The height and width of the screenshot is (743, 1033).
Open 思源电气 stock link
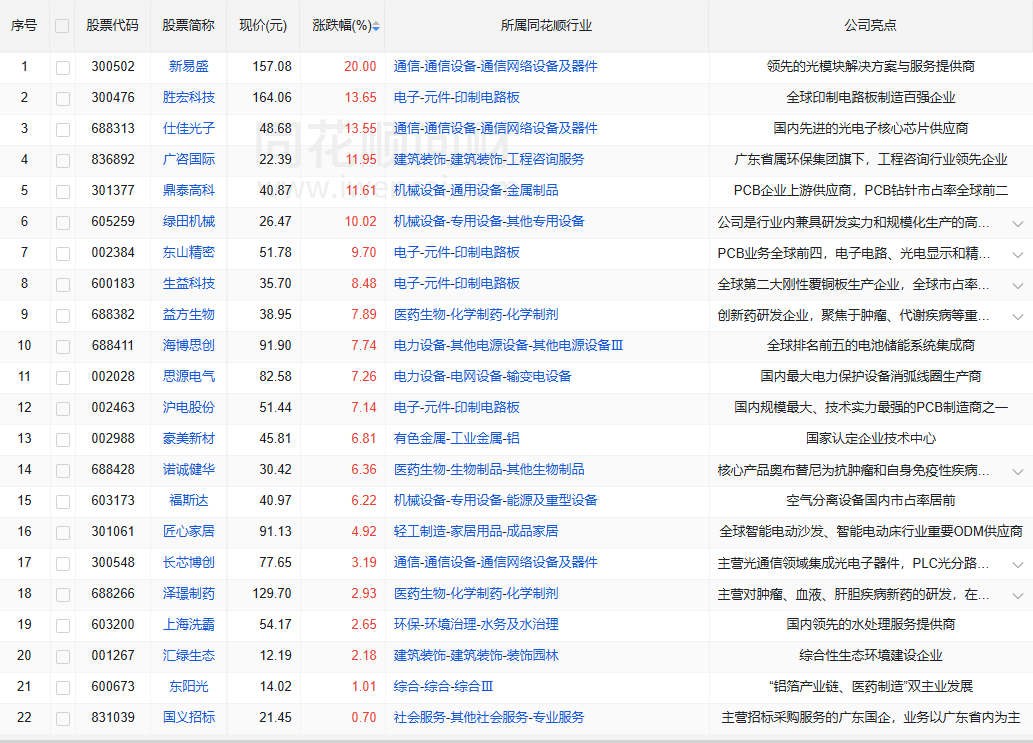(x=188, y=376)
